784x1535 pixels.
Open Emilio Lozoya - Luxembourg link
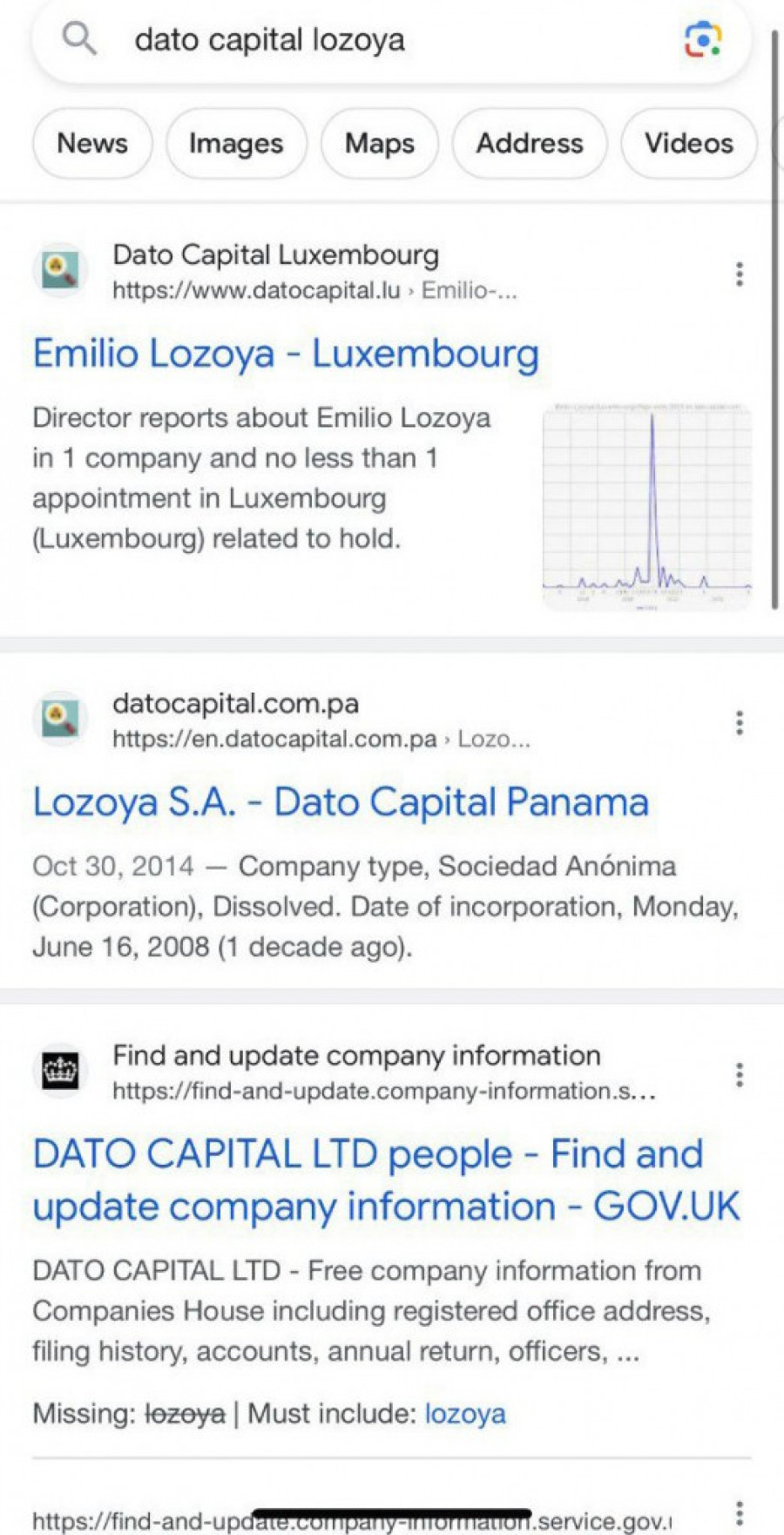286,354
